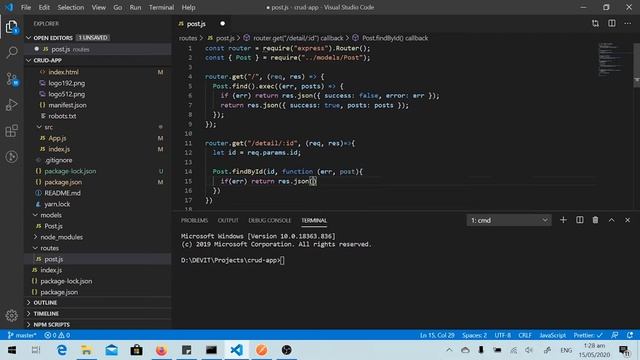This screenshot has height=360, width=640.
Task: Split the terminal panel
Action: [x=580, y=220]
